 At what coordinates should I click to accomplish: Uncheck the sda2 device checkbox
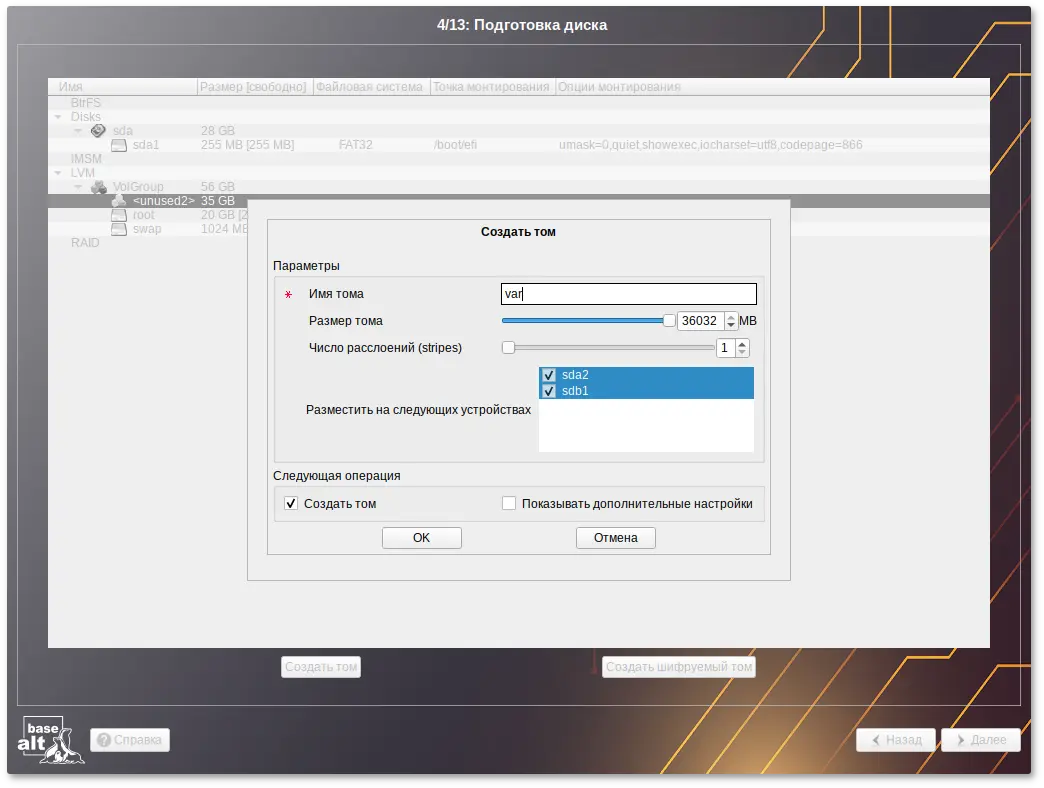[548, 376]
